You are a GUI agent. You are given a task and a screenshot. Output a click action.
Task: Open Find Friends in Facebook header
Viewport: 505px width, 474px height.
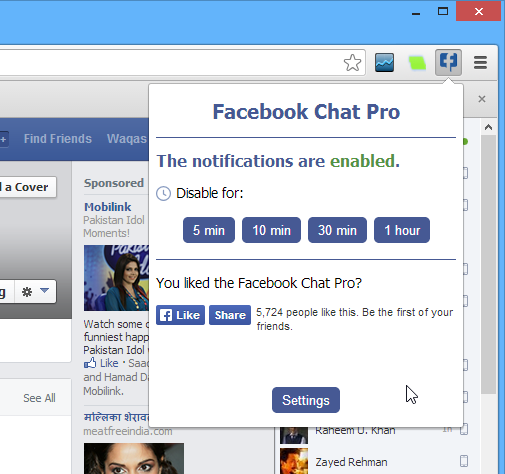coord(58,139)
